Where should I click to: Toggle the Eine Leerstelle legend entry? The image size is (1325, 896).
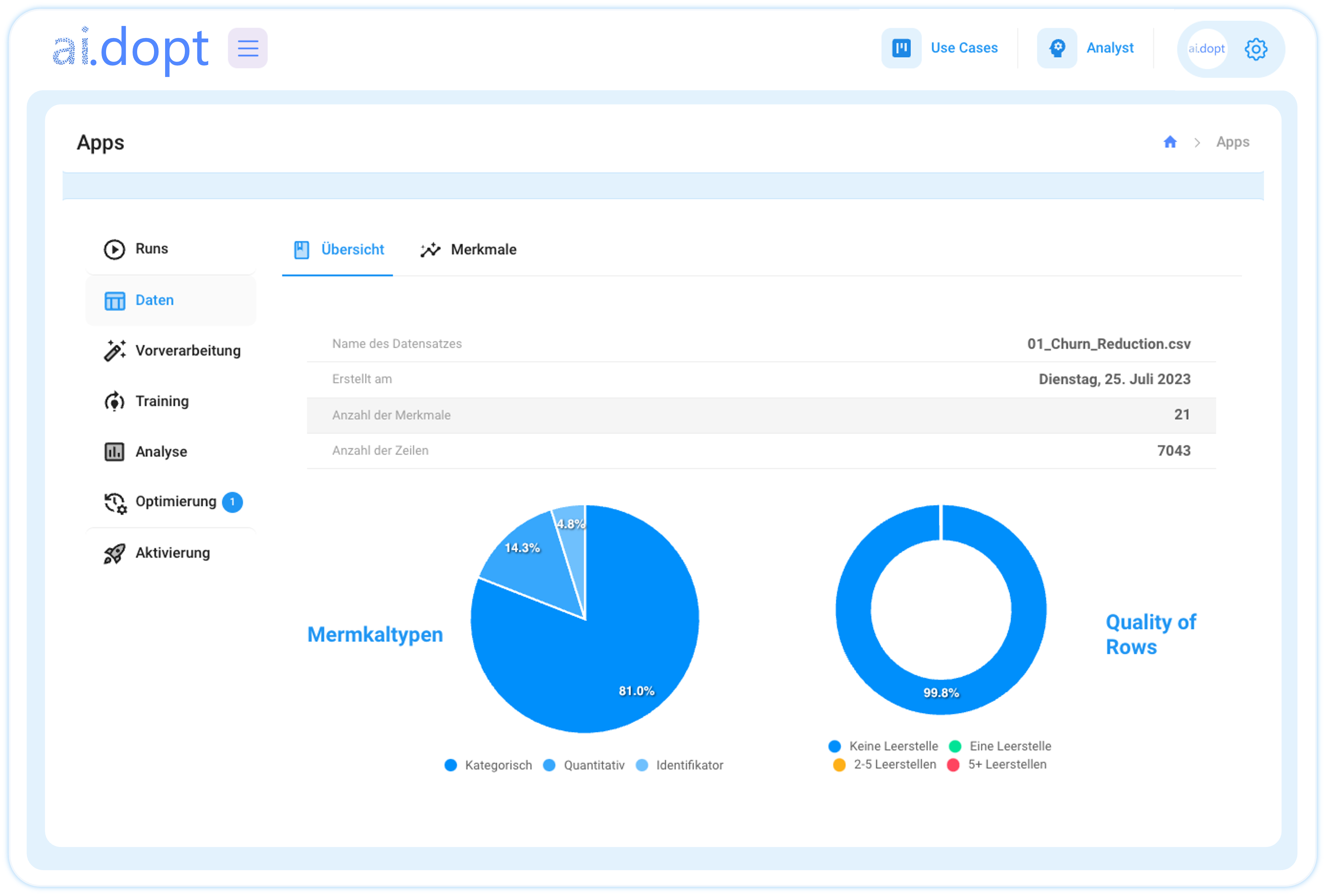coord(1000,746)
